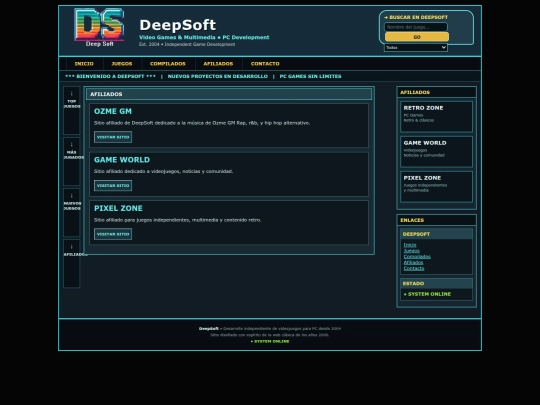
Task: Click the GAME WORLD heading in main panel
Action: click(x=122, y=160)
